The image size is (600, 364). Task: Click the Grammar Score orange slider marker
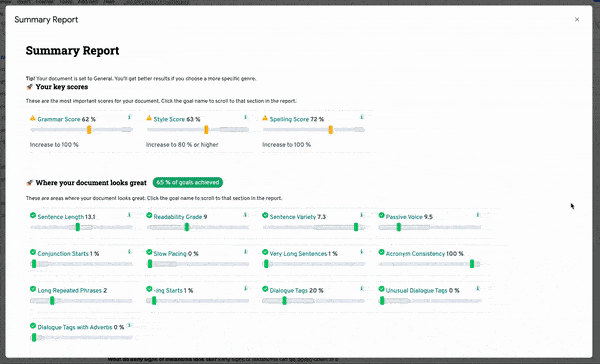point(89,130)
